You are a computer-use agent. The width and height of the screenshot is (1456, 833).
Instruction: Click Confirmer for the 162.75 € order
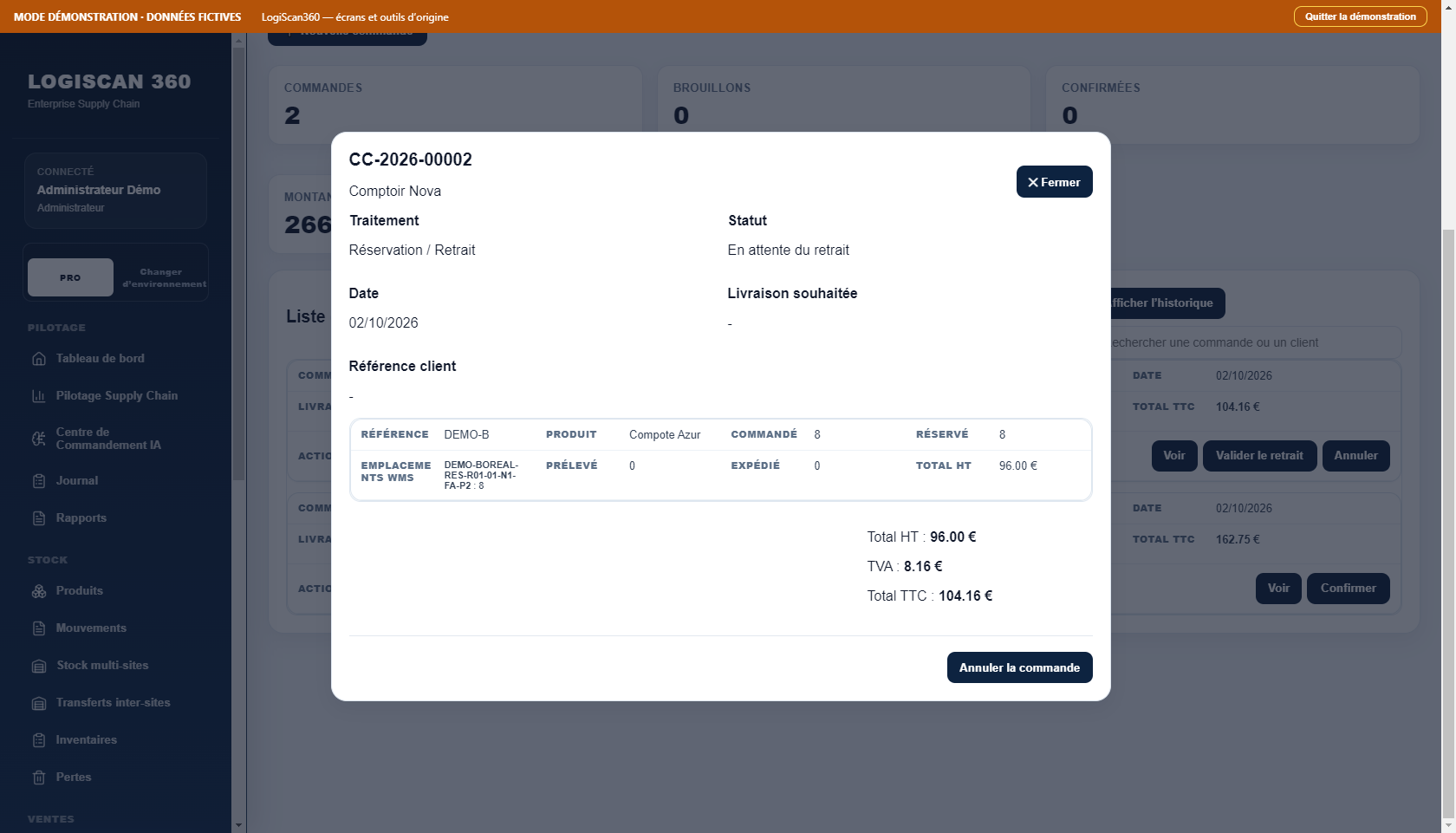[x=1348, y=589]
